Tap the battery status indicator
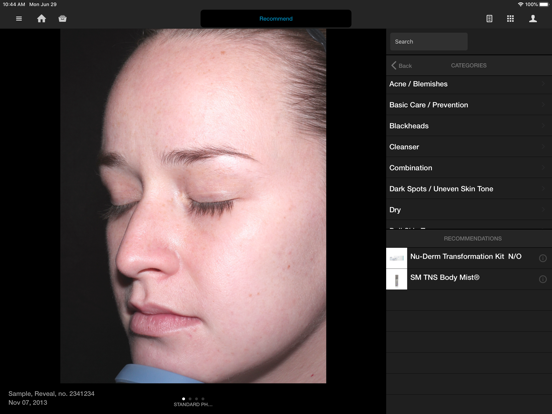552x414 pixels. pyautogui.click(x=544, y=5)
